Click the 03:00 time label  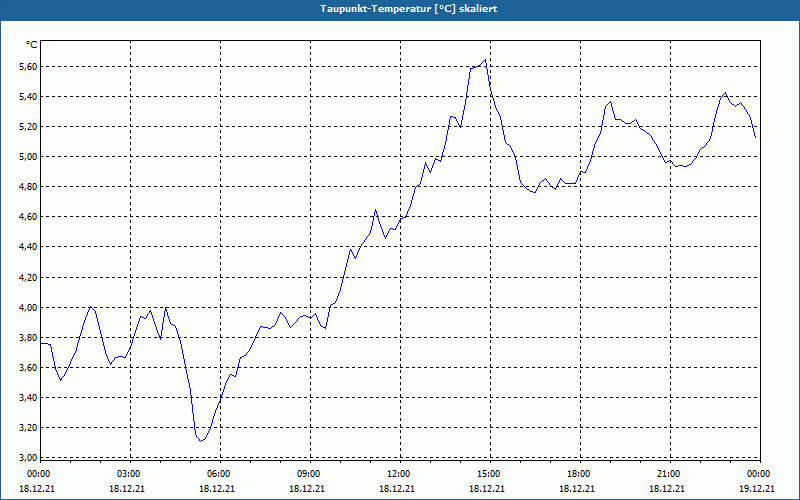pyautogui.click(x=129, y=474)
